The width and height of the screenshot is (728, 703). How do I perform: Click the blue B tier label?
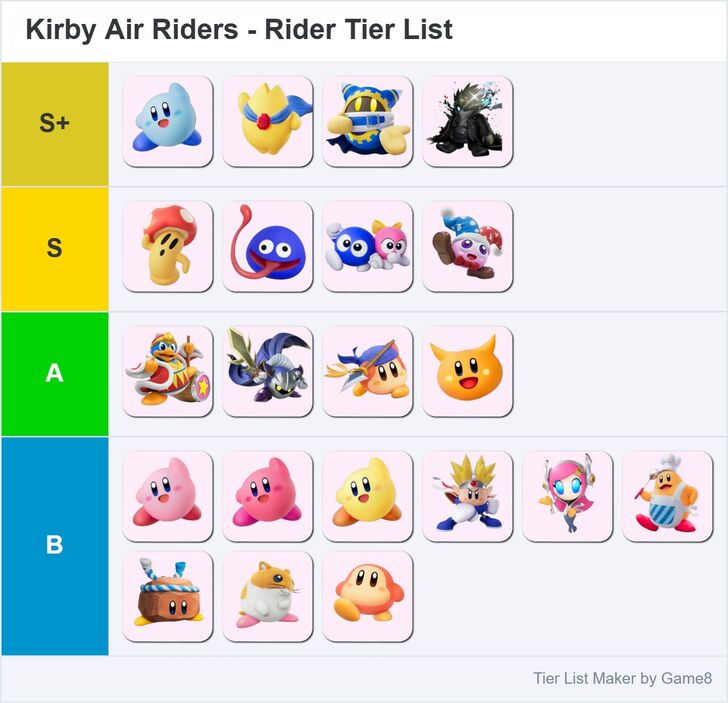pyautogui.click(x=54, y=545)
